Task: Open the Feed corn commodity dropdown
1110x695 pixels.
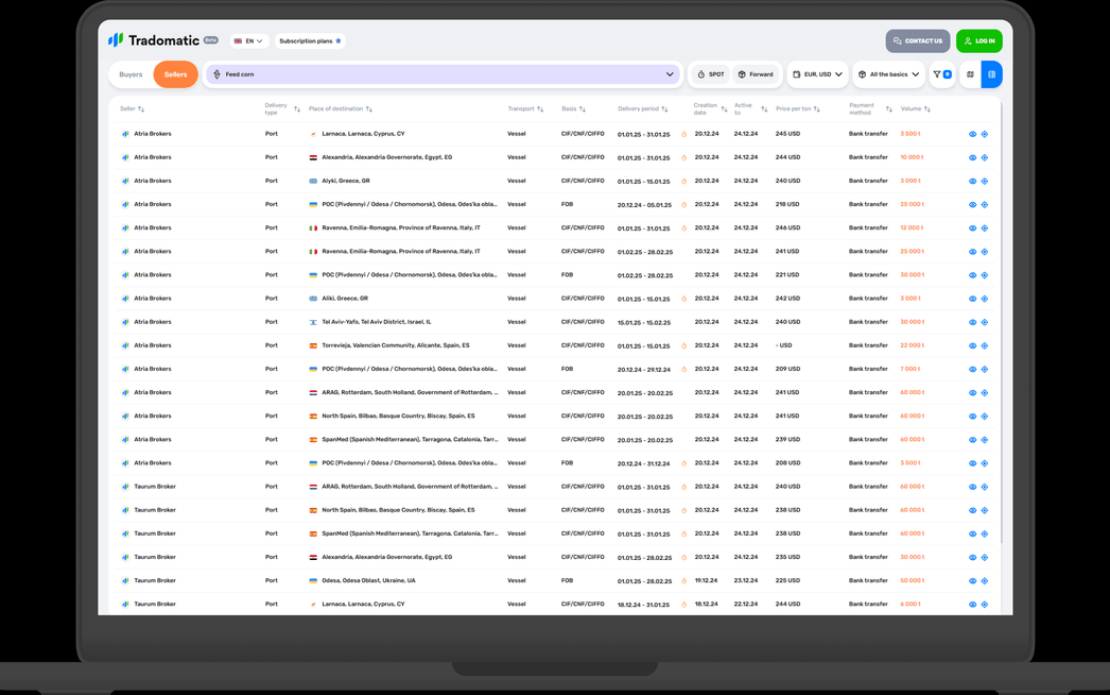Action: pyautogui.click(x=668, y=74)
